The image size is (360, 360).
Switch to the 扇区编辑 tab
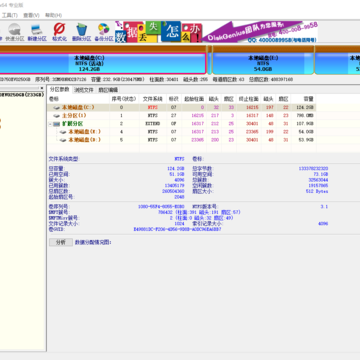pos(108,90)
